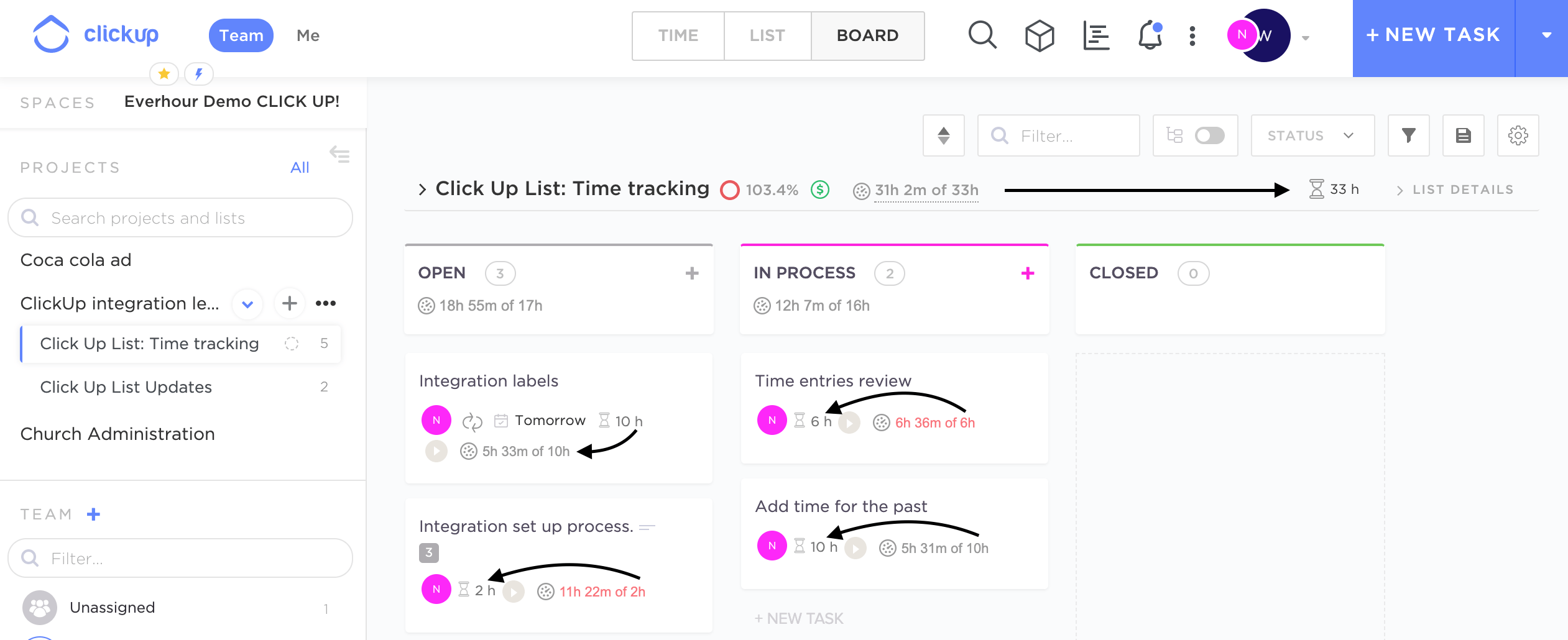This screenshot has width=1568, height=640.
Task: Start timer on Integration labels task
Action: 436,451
